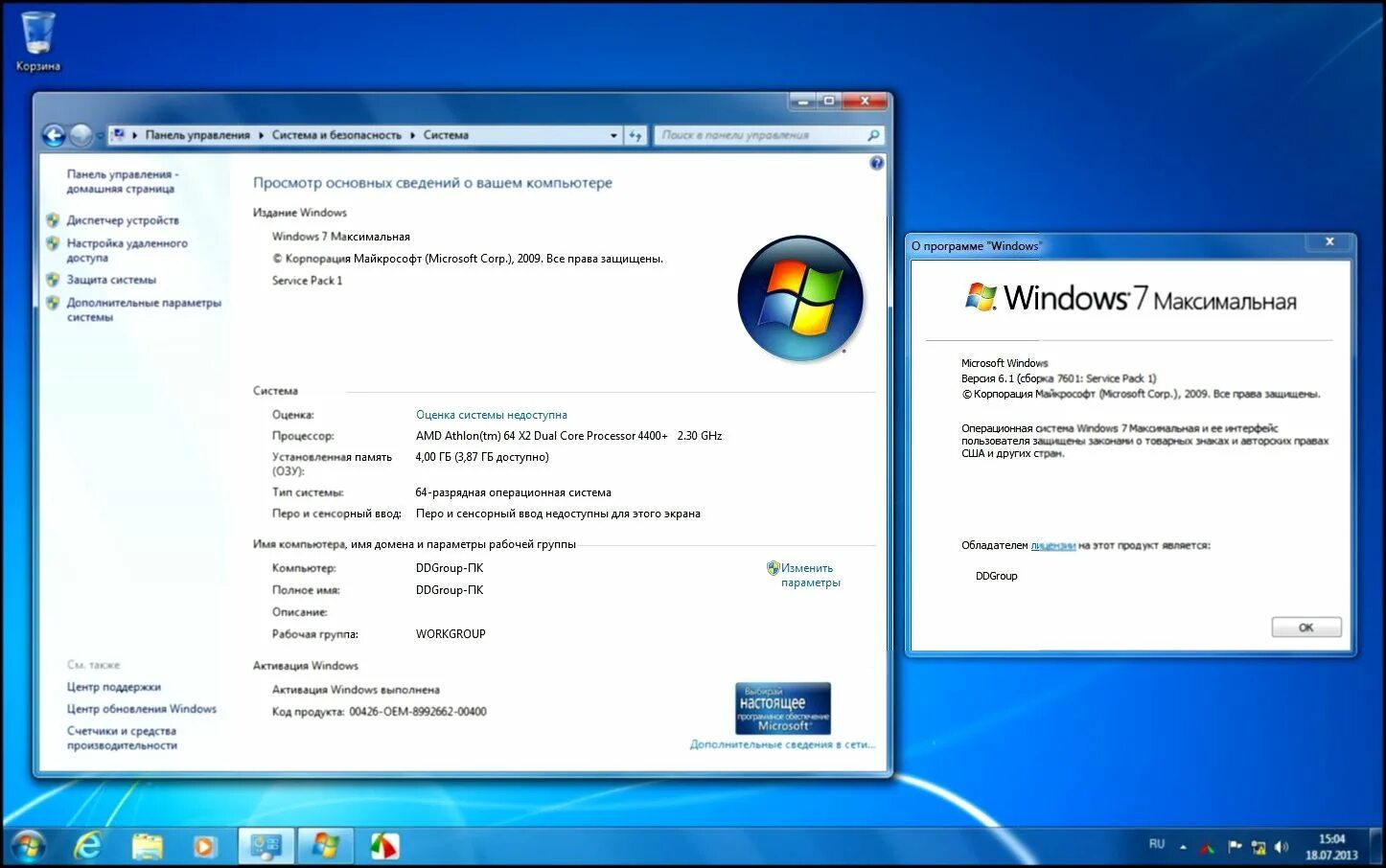
Task: Open 'Панель управления - домашняя страница' link
Action: 123,181
